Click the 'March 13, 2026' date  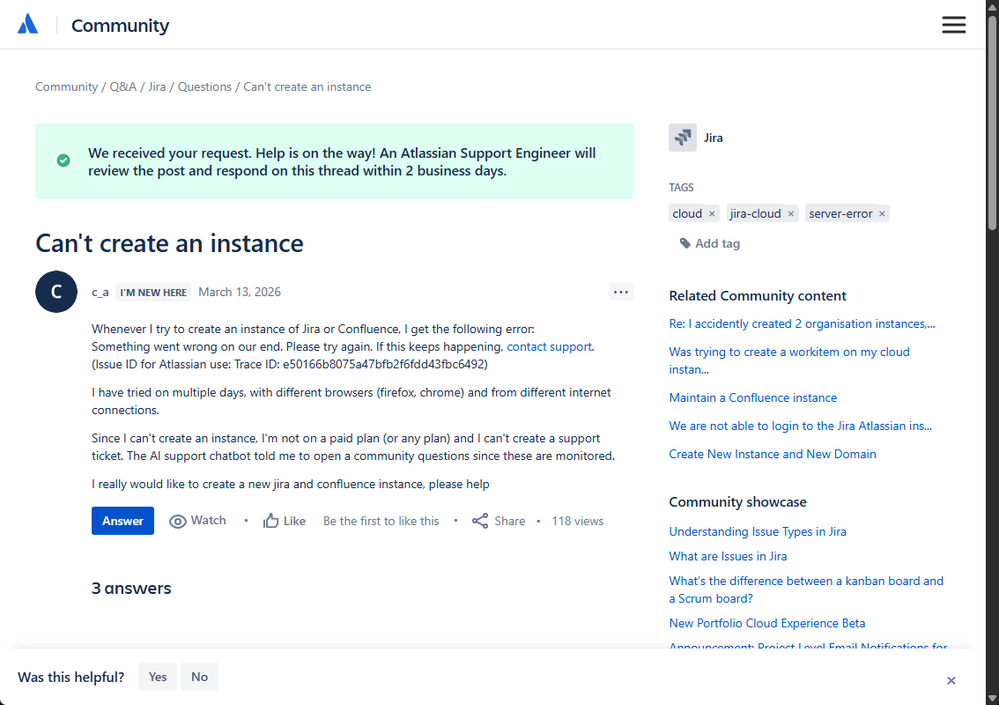coord(240,292)
